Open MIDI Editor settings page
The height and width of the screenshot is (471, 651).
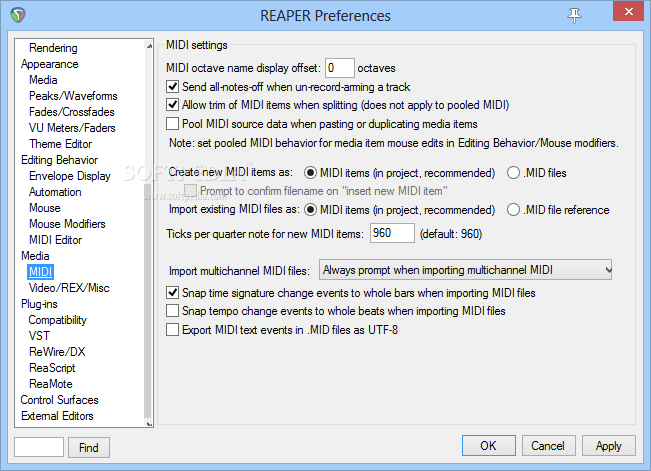pos(56,240)
